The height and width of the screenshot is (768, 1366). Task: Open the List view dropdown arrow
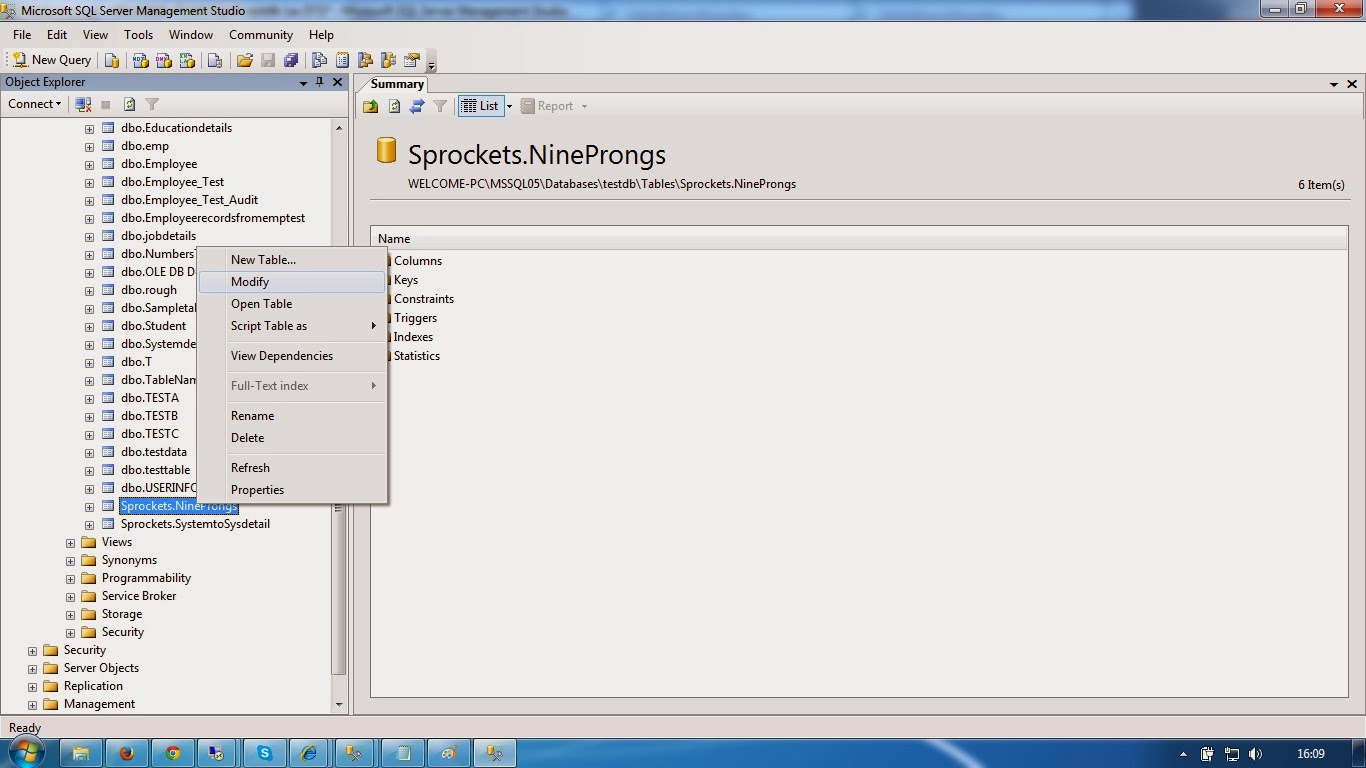tap(510, 106)
